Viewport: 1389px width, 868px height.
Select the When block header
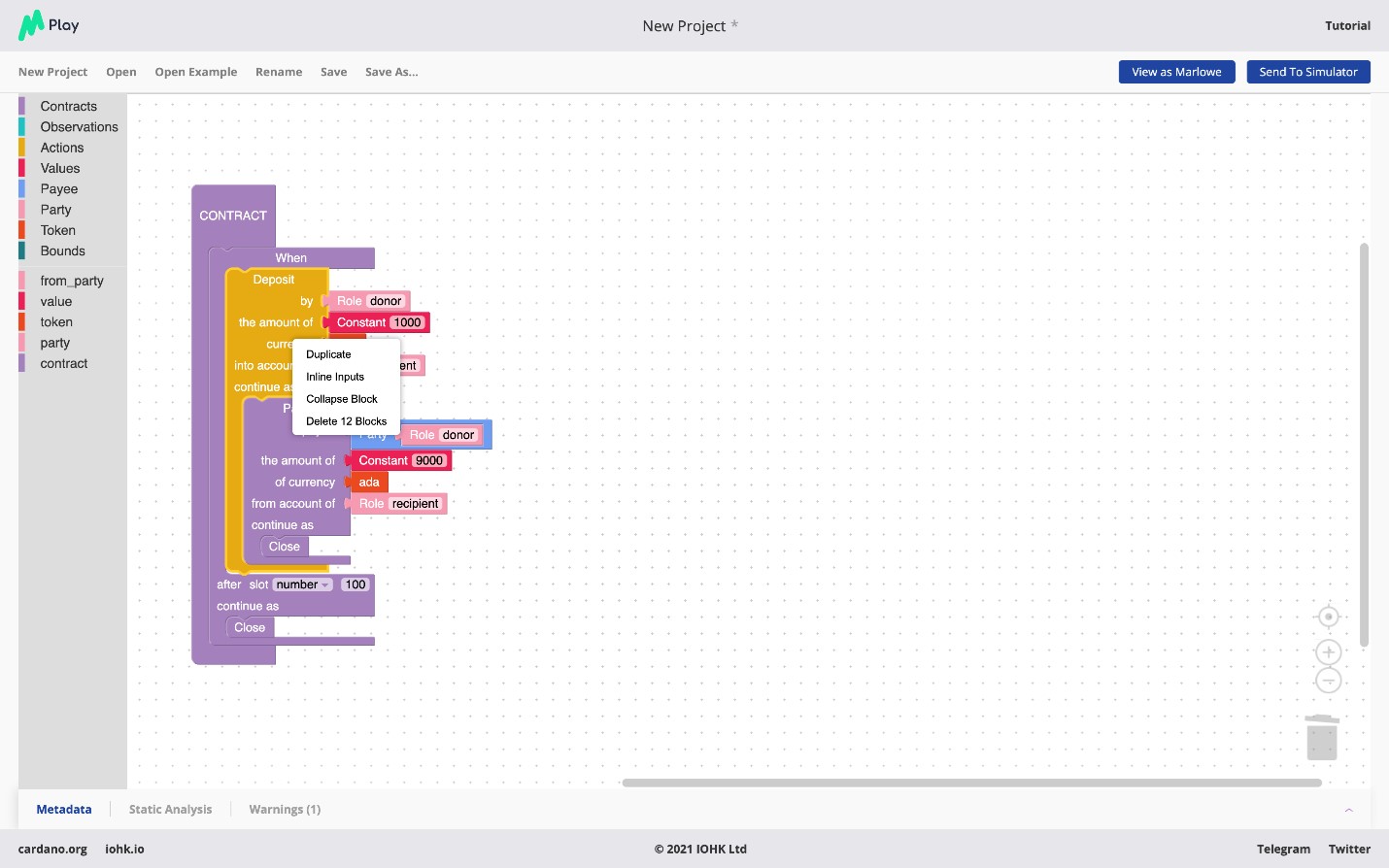click(290, 257)
